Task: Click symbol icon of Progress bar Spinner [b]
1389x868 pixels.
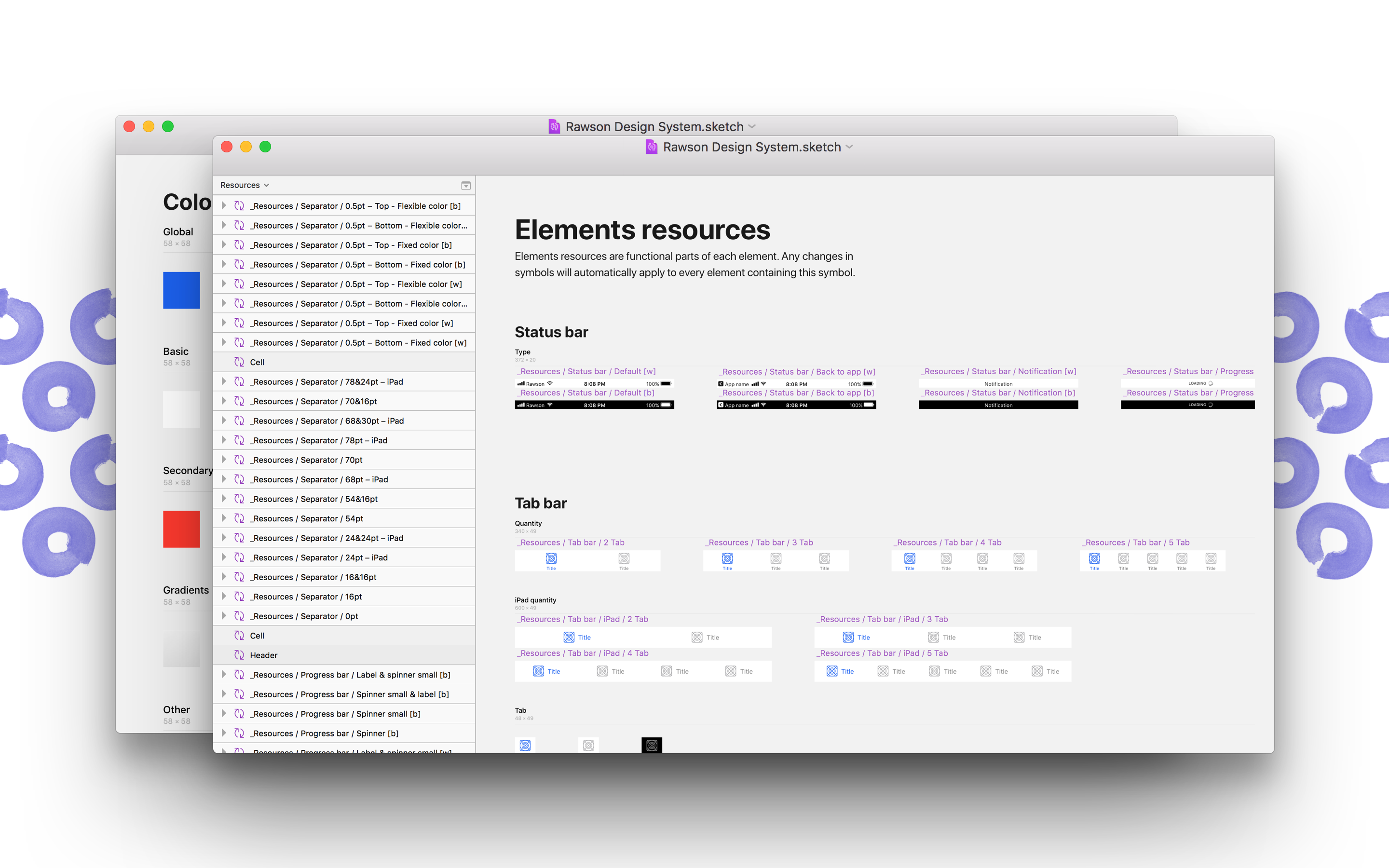Action: (x=239, y=732)
